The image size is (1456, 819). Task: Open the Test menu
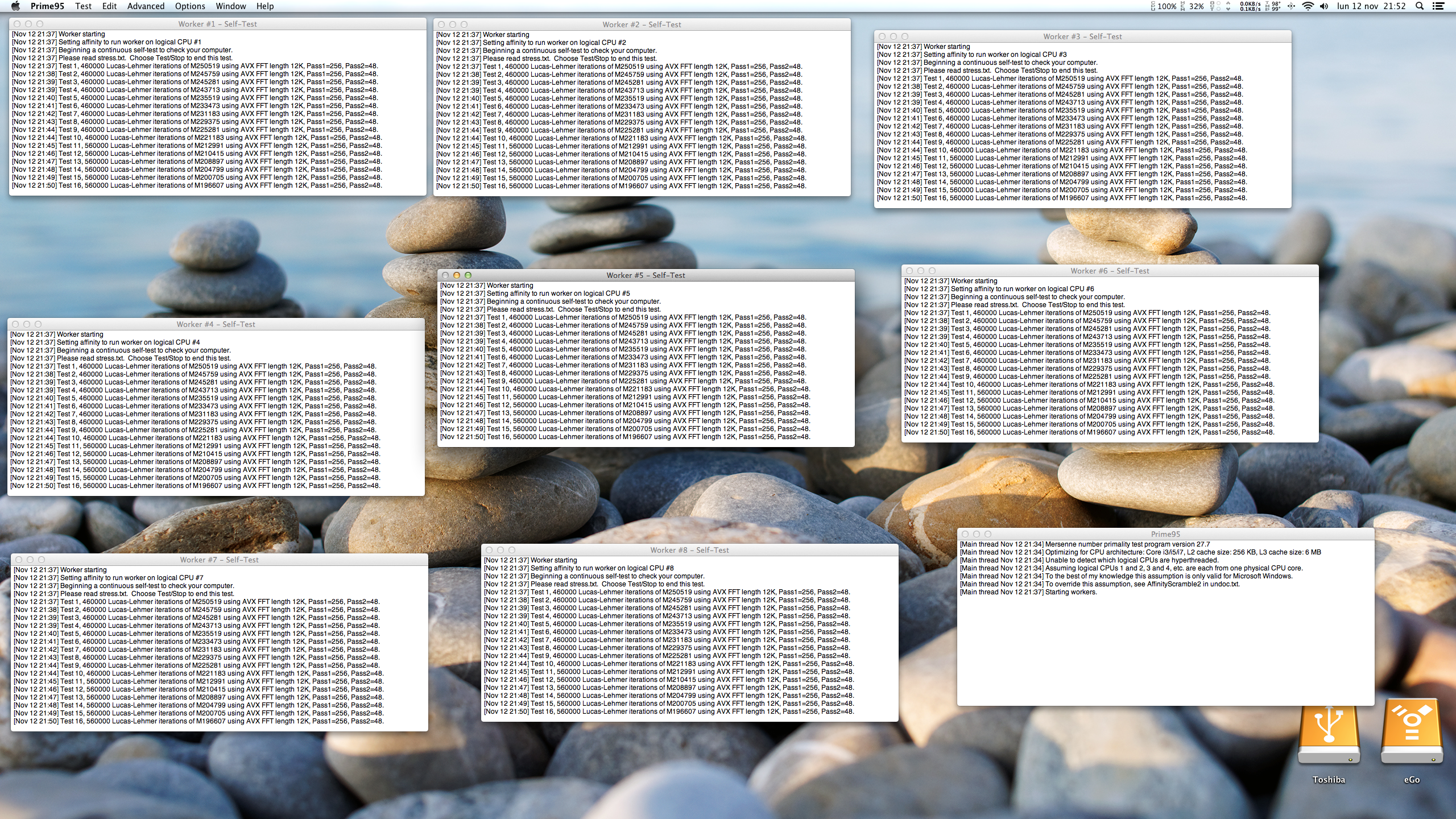click(x=83, y=6)
